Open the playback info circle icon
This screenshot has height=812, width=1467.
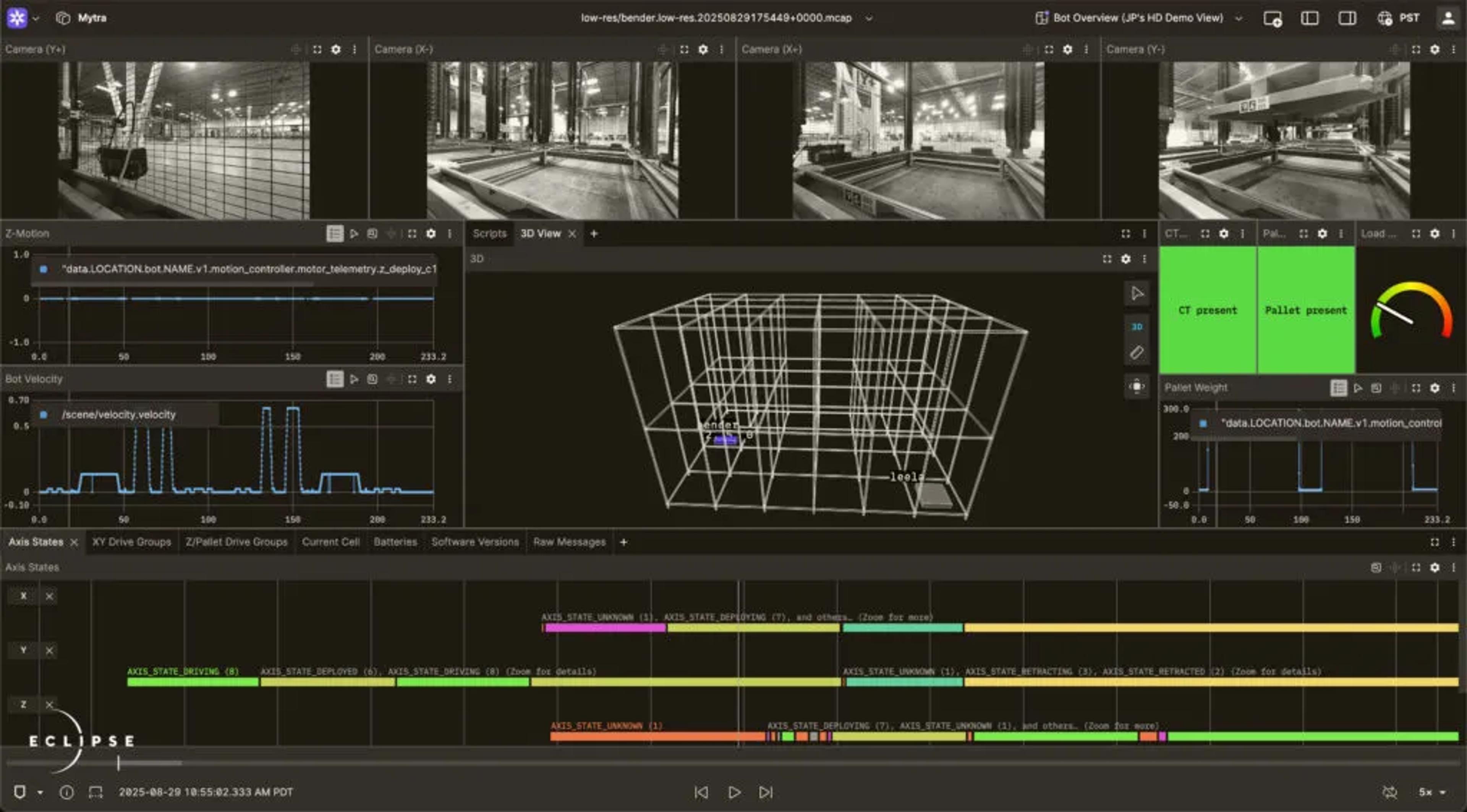click(x=66, y=792)
